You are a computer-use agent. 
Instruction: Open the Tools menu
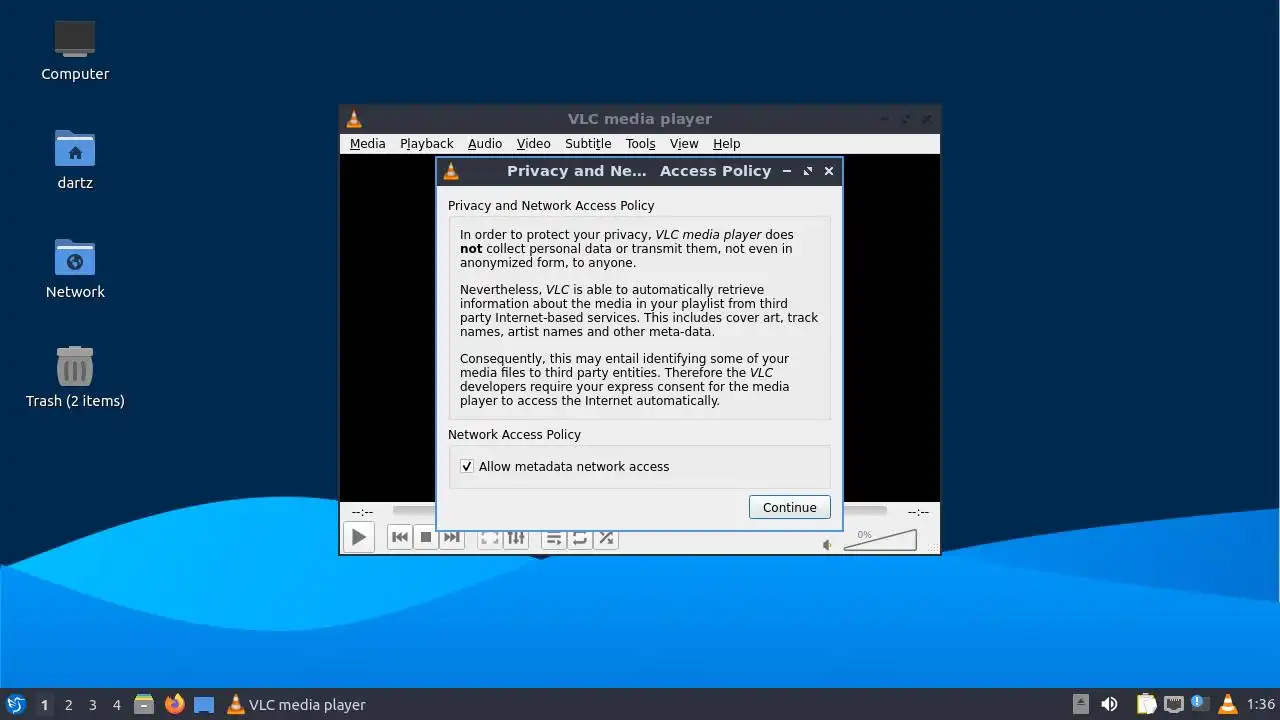point(641,144)
